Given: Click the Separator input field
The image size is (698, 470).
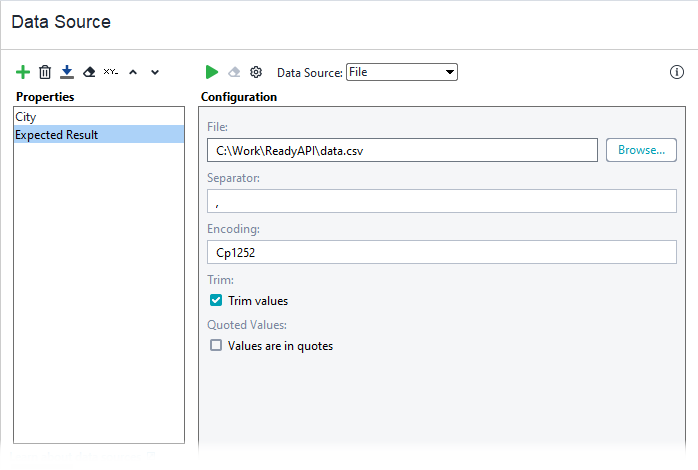Looking at the screenshot, I should point(442,201).
